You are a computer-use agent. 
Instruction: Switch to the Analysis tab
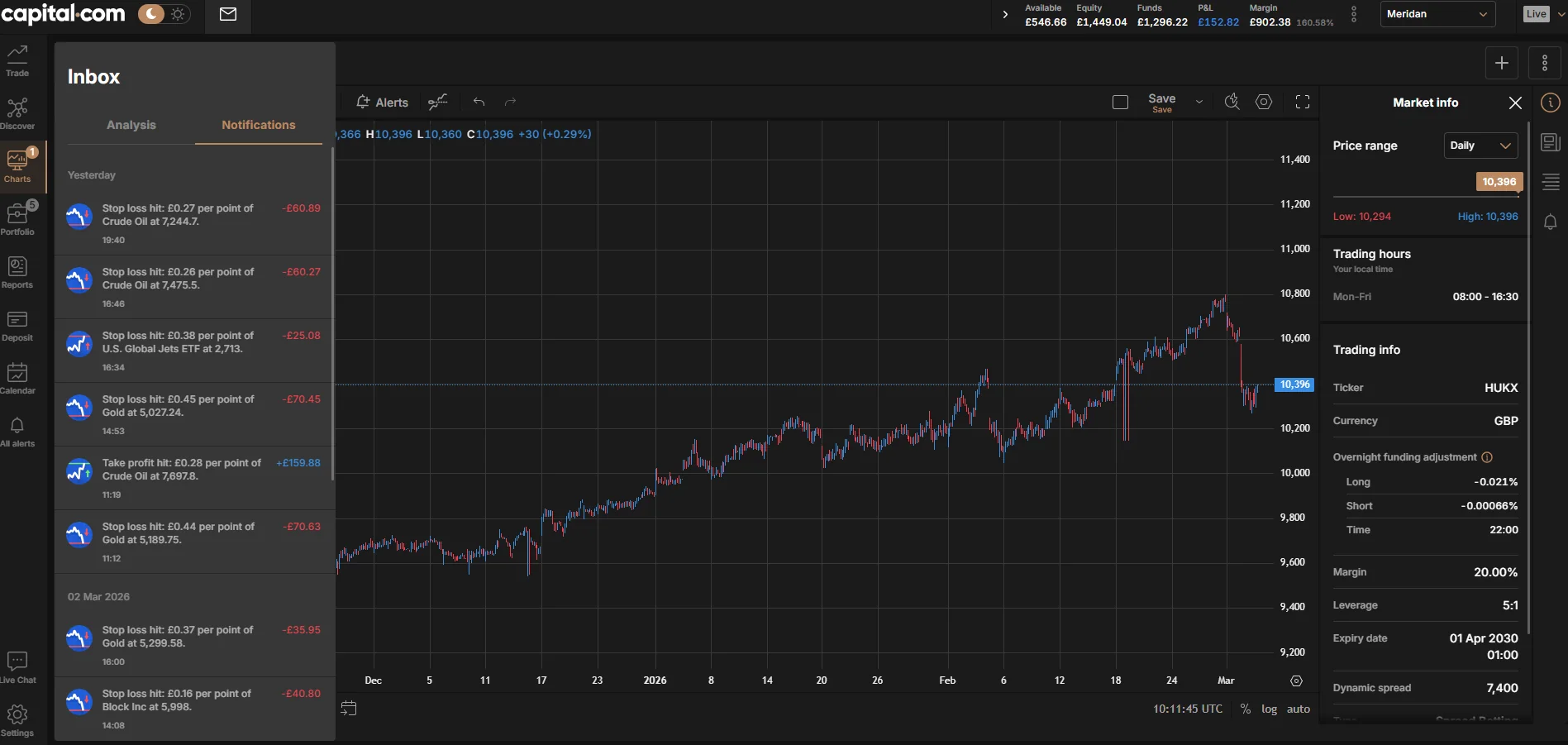[x=131, y=125]
